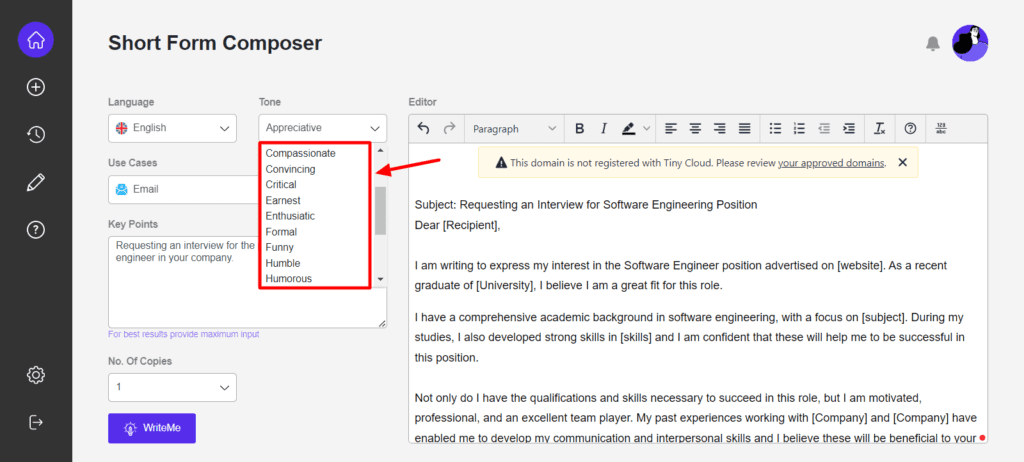Open the Language dropdown showing English

point(172,128)
